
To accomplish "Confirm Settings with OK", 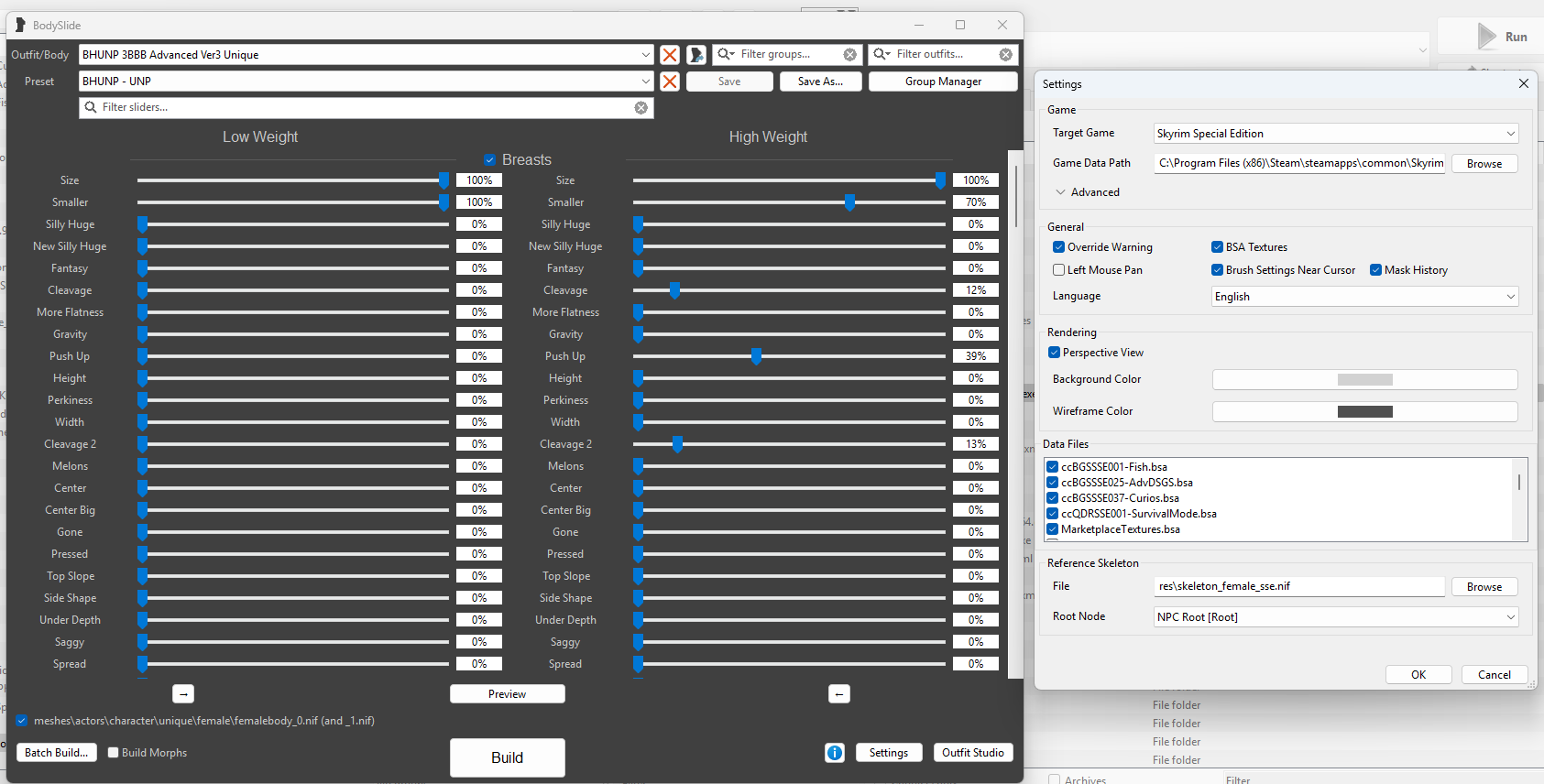I will (x=1418, y=675).
